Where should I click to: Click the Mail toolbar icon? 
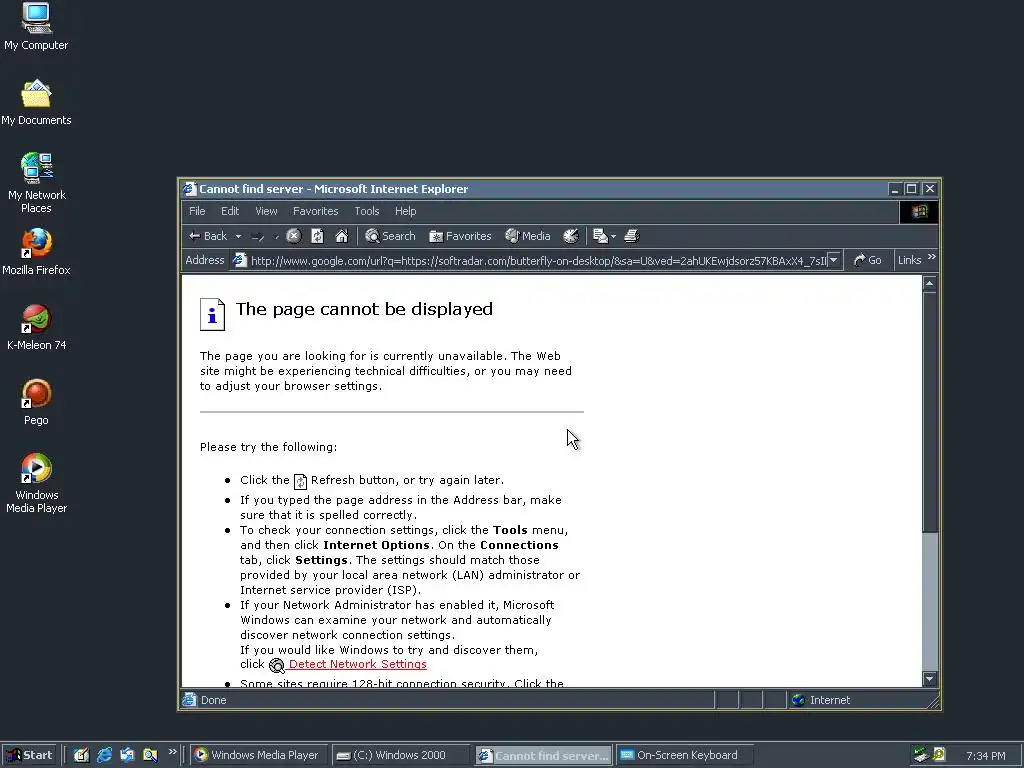(x=600, y=236)
